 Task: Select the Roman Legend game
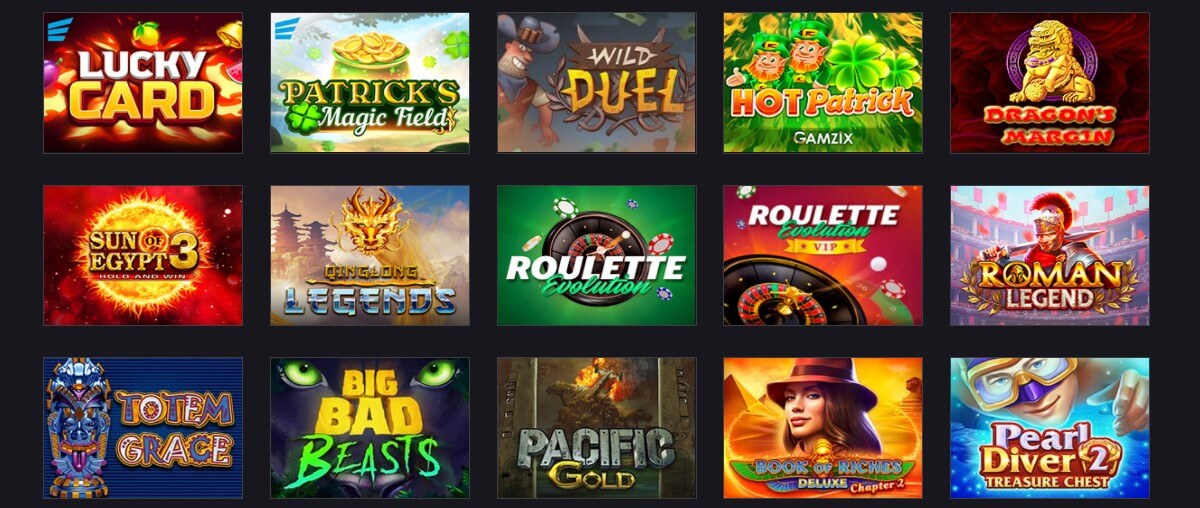point(1050,255)
